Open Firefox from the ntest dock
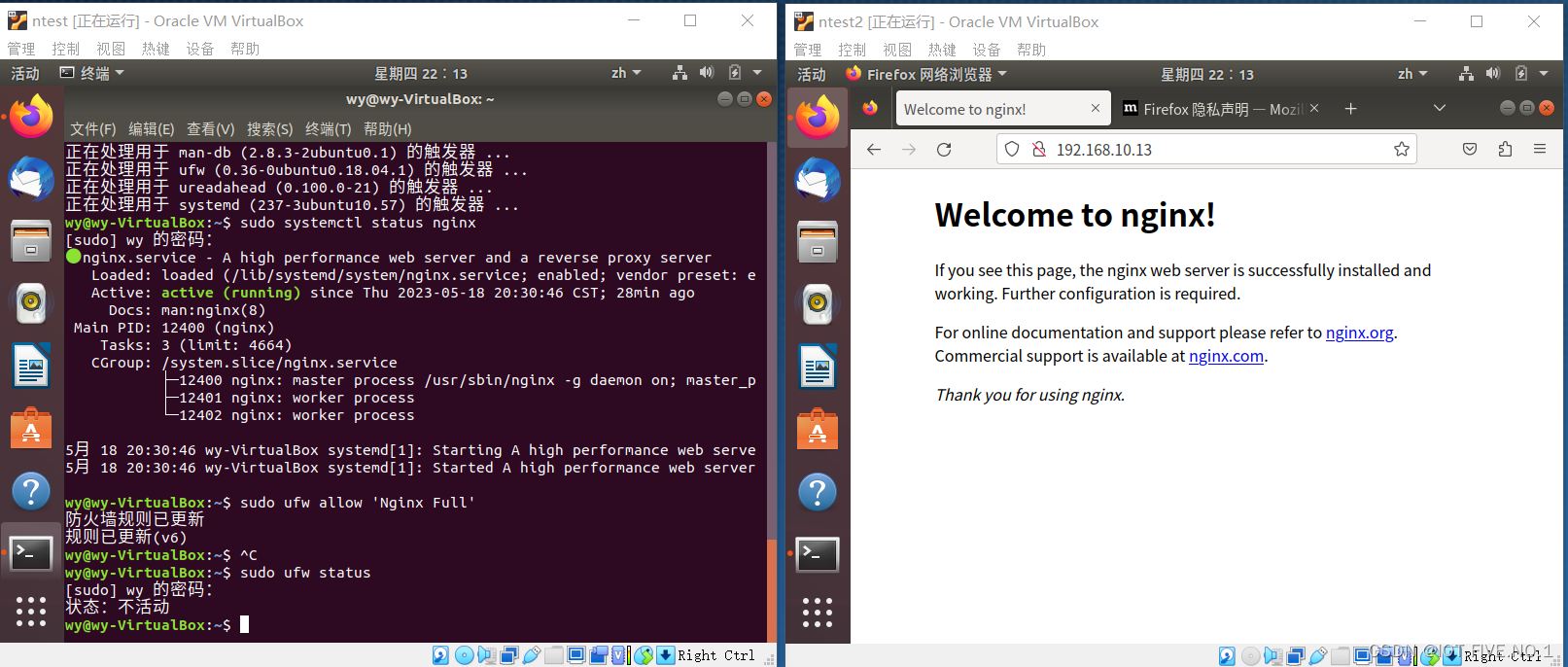 click(x=31, y=117)
